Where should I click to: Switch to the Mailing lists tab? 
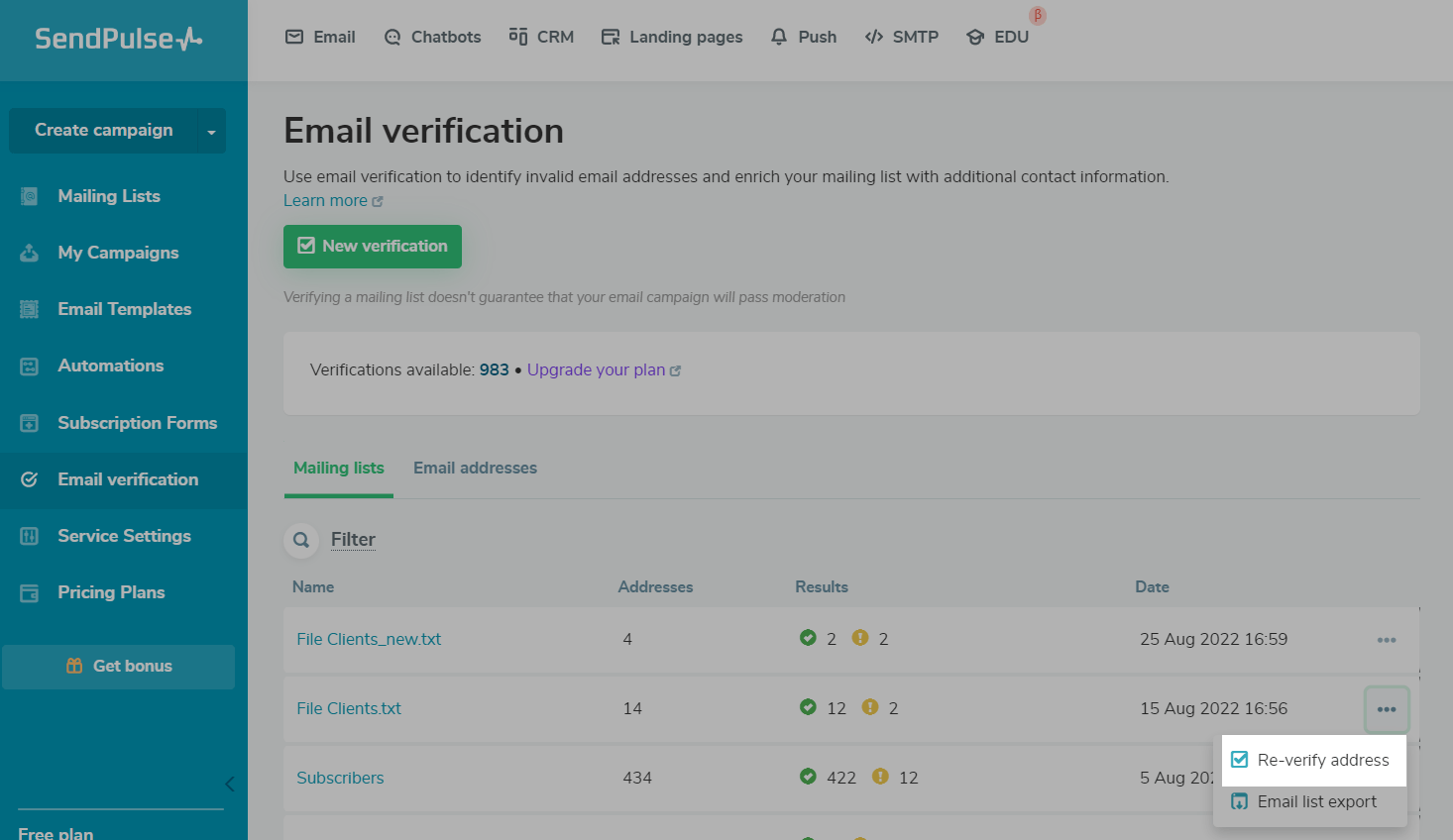coord(339,468)
